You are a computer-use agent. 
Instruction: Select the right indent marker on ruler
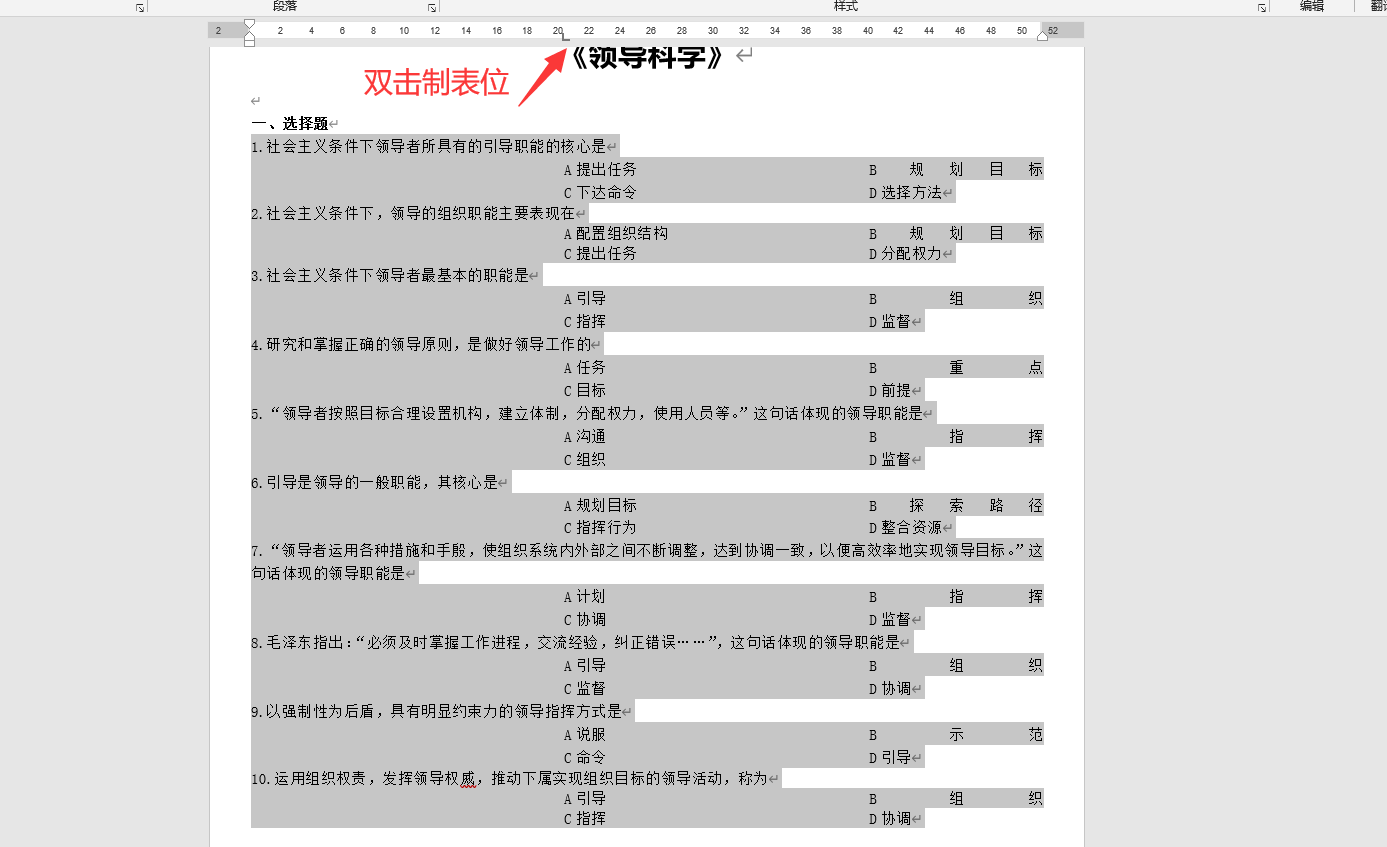click(x=1042, y=36)
